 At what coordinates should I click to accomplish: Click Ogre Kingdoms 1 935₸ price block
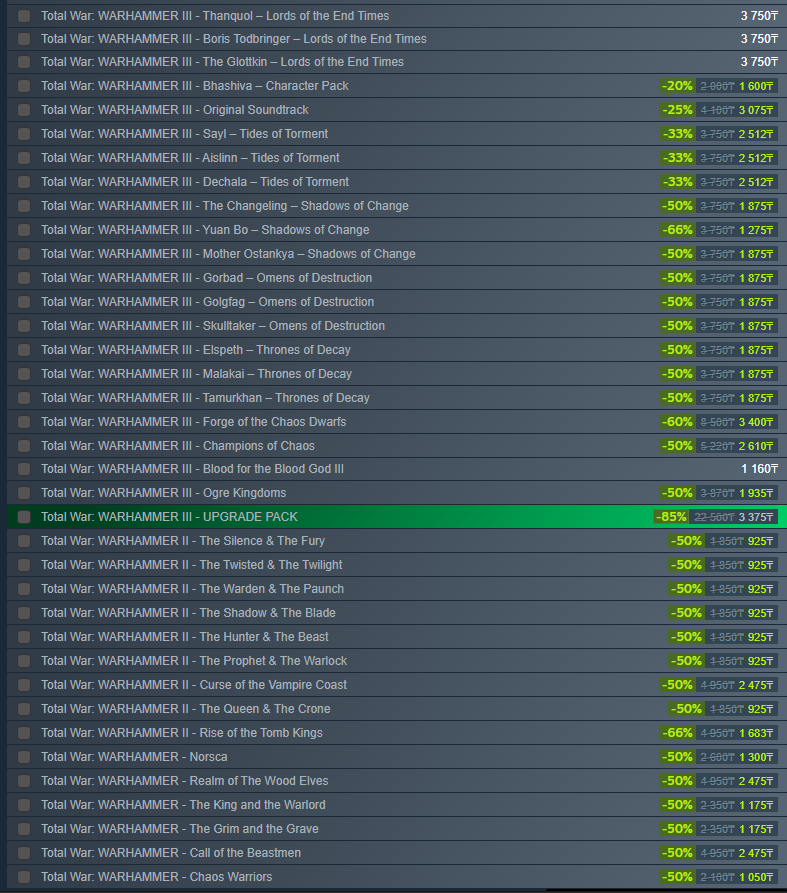(x=718, y=493)
